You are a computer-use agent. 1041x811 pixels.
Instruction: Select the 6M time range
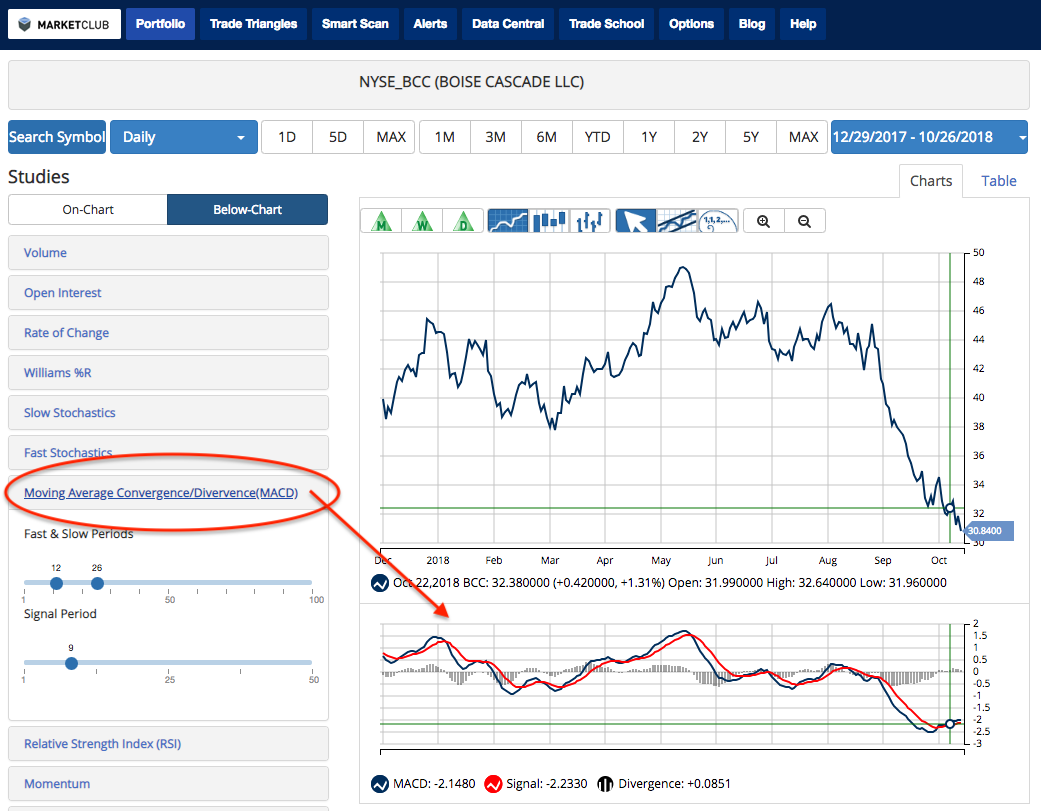pyautogui.click(x=546, y=137)
